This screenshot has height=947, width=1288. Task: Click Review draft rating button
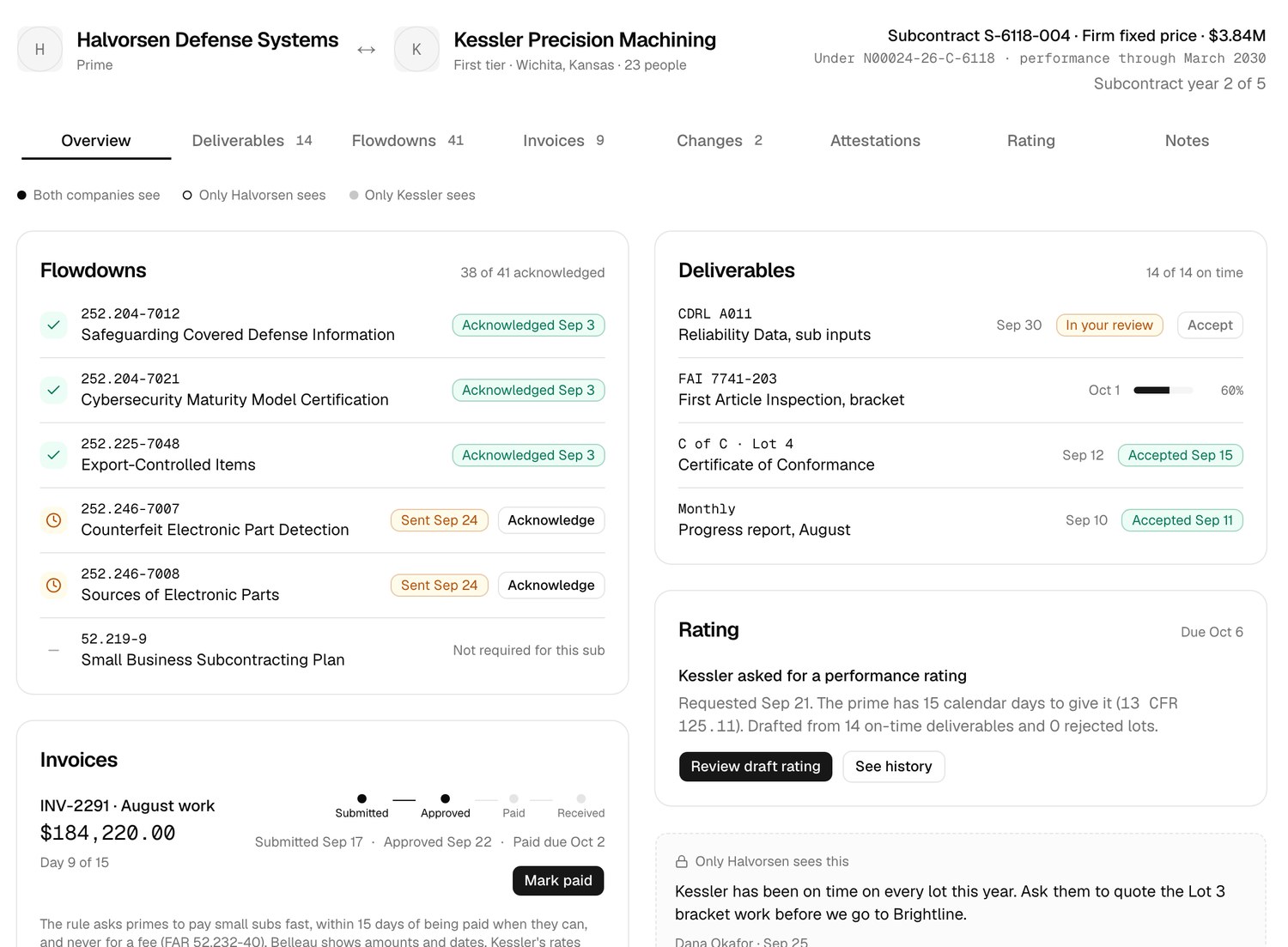click(x=756, y=767)
